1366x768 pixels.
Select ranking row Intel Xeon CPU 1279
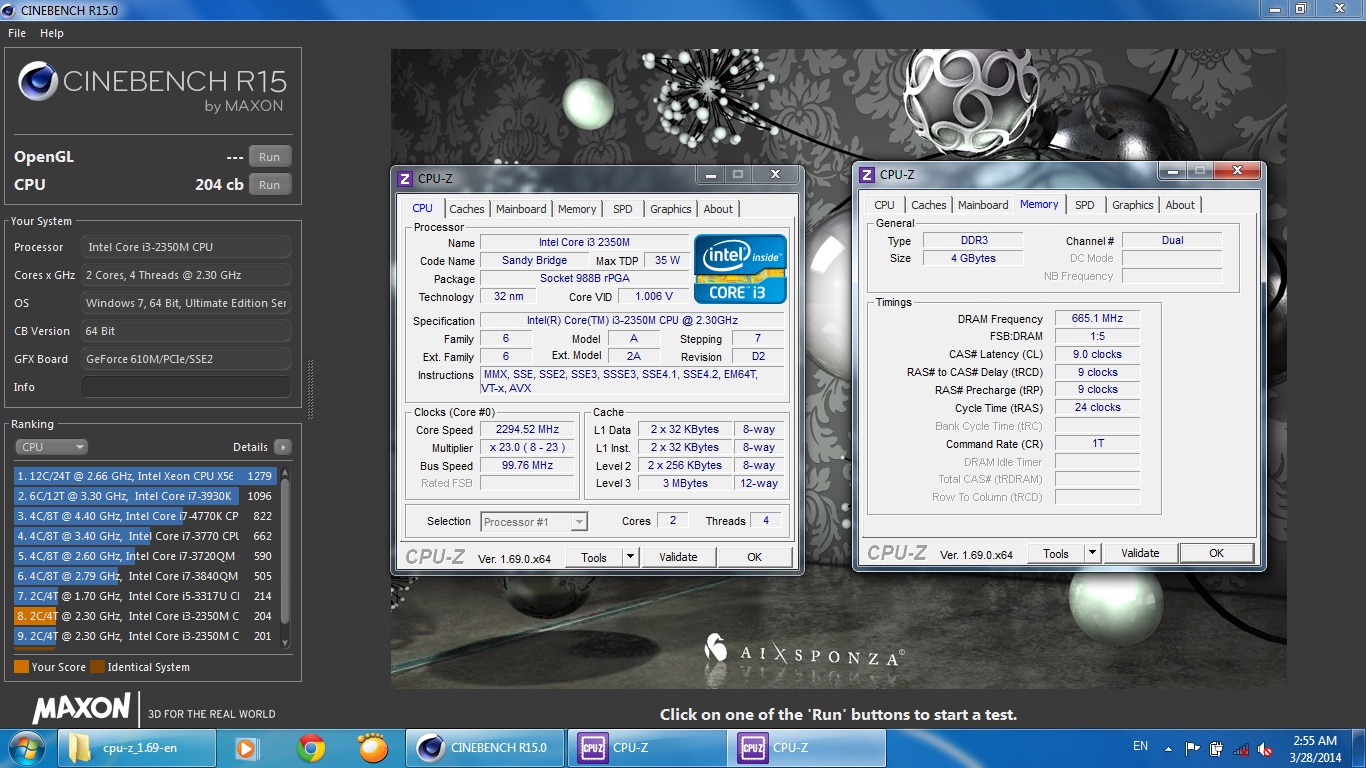(x=146, y=476)
